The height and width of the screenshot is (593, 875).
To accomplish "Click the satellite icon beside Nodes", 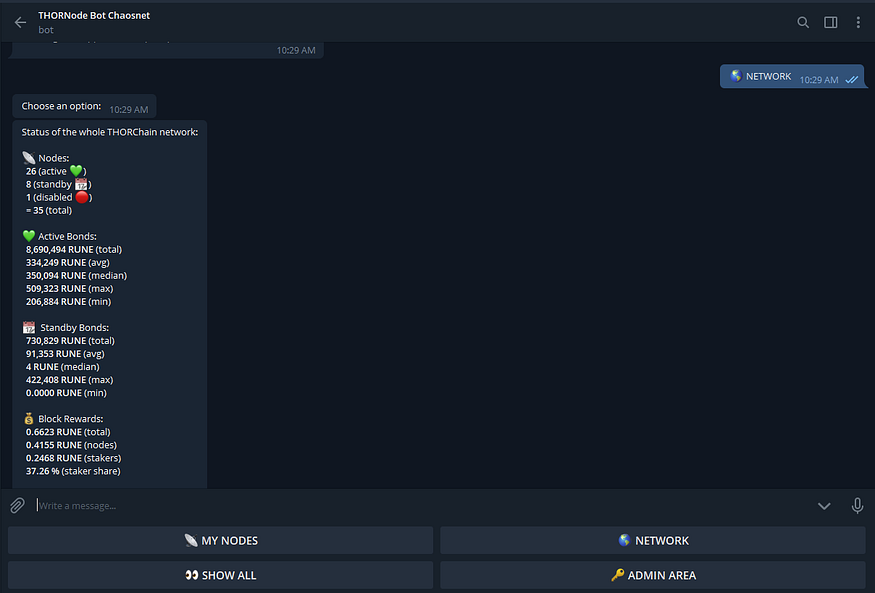I will pyautogui.click(x=28, y=158).
